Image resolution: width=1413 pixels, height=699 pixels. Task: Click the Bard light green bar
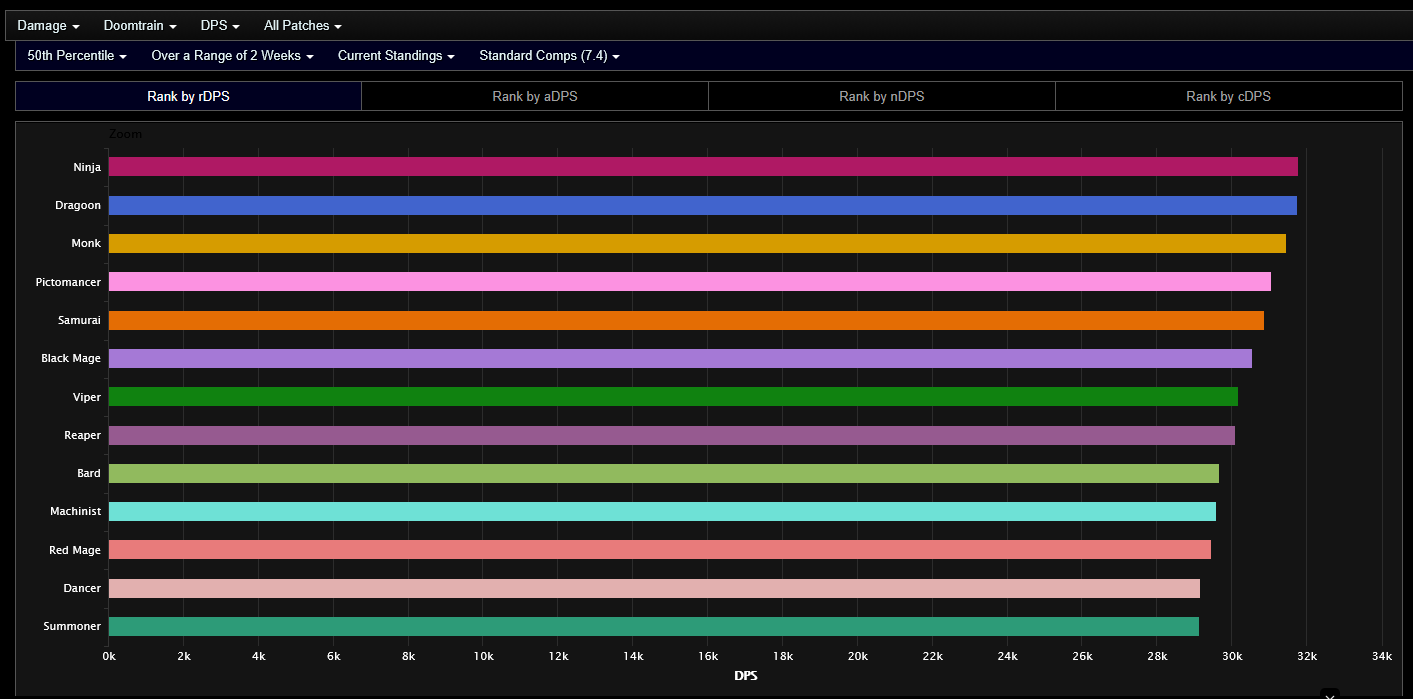coord(664,473)
